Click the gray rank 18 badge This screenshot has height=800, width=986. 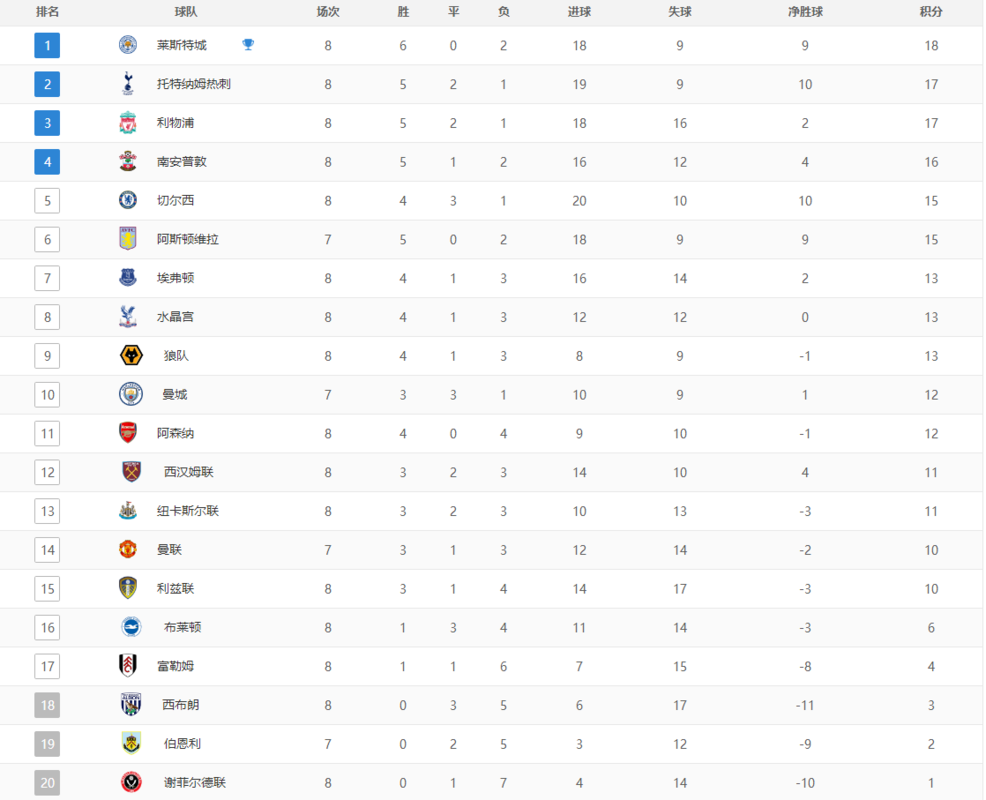point(47,705)
